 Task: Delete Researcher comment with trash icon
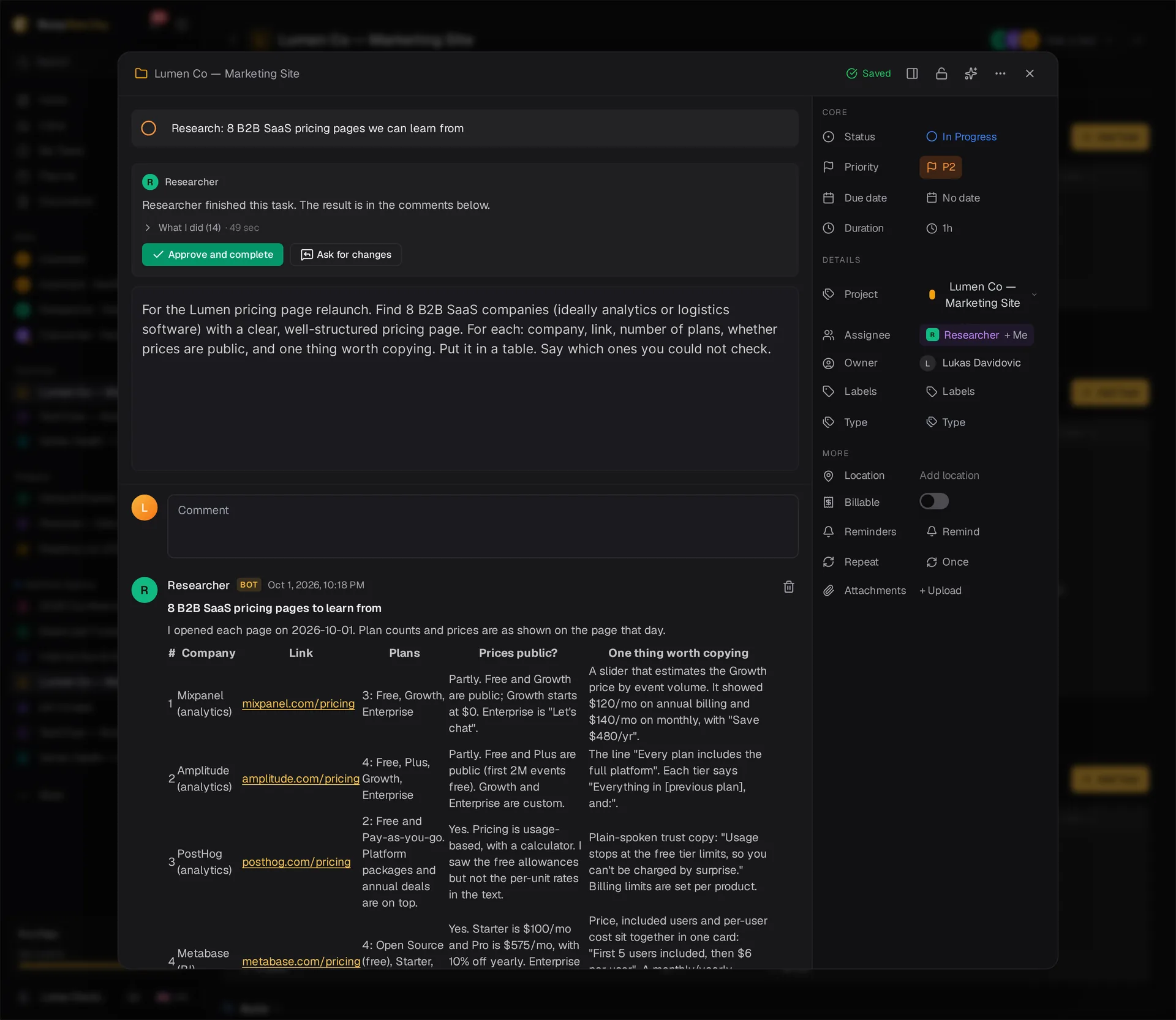coord(789,587)
